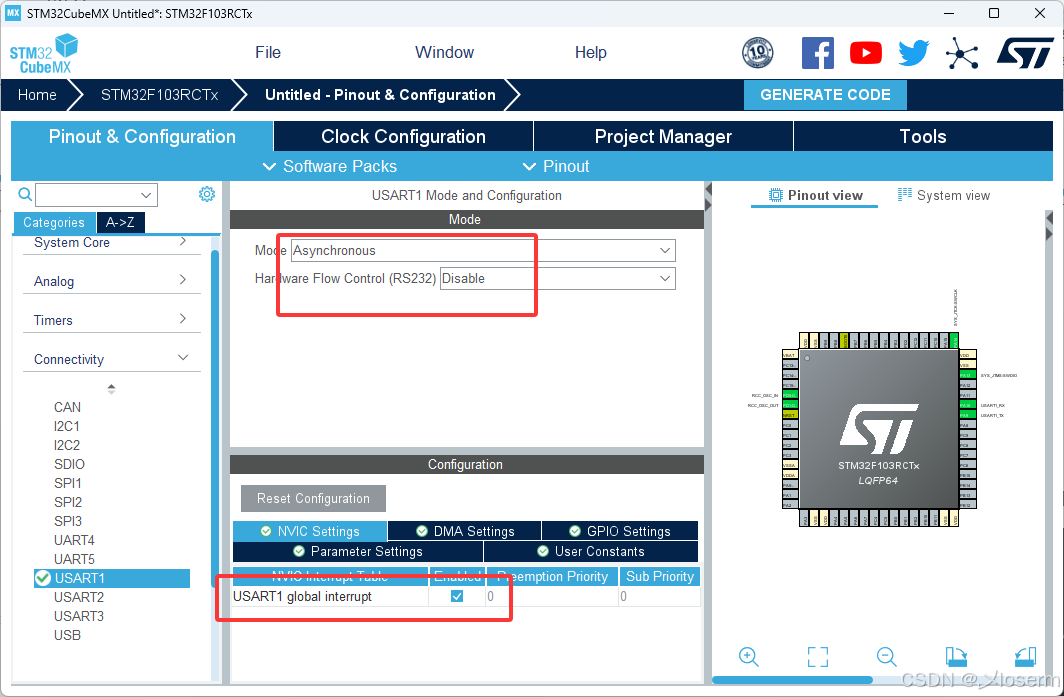Click the pinout view horizontal scrollbar
Viewport: 1064px width, 697px height.
[x=792, y=679]
